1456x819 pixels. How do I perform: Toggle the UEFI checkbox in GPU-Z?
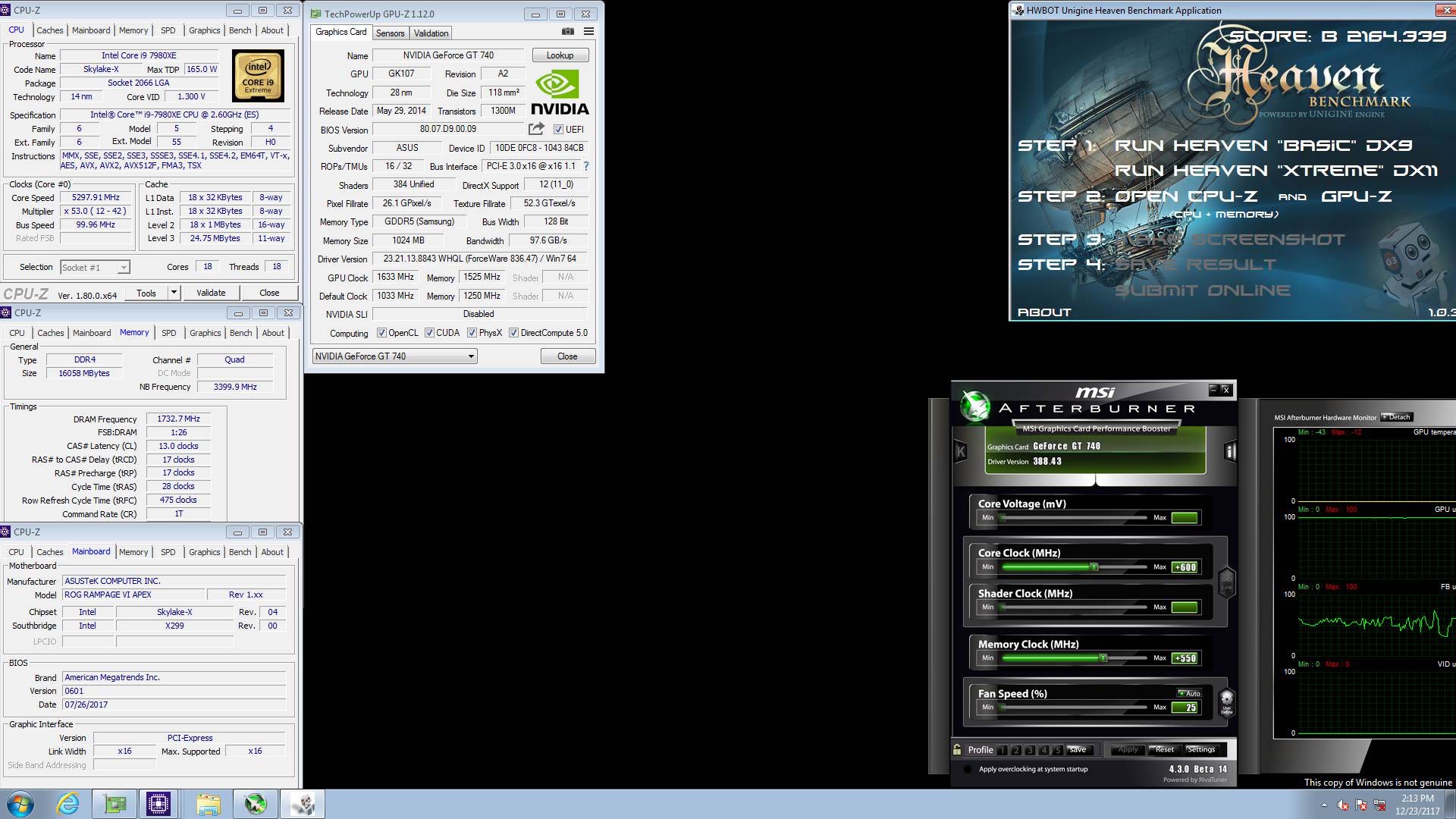(x=558, y=130)
